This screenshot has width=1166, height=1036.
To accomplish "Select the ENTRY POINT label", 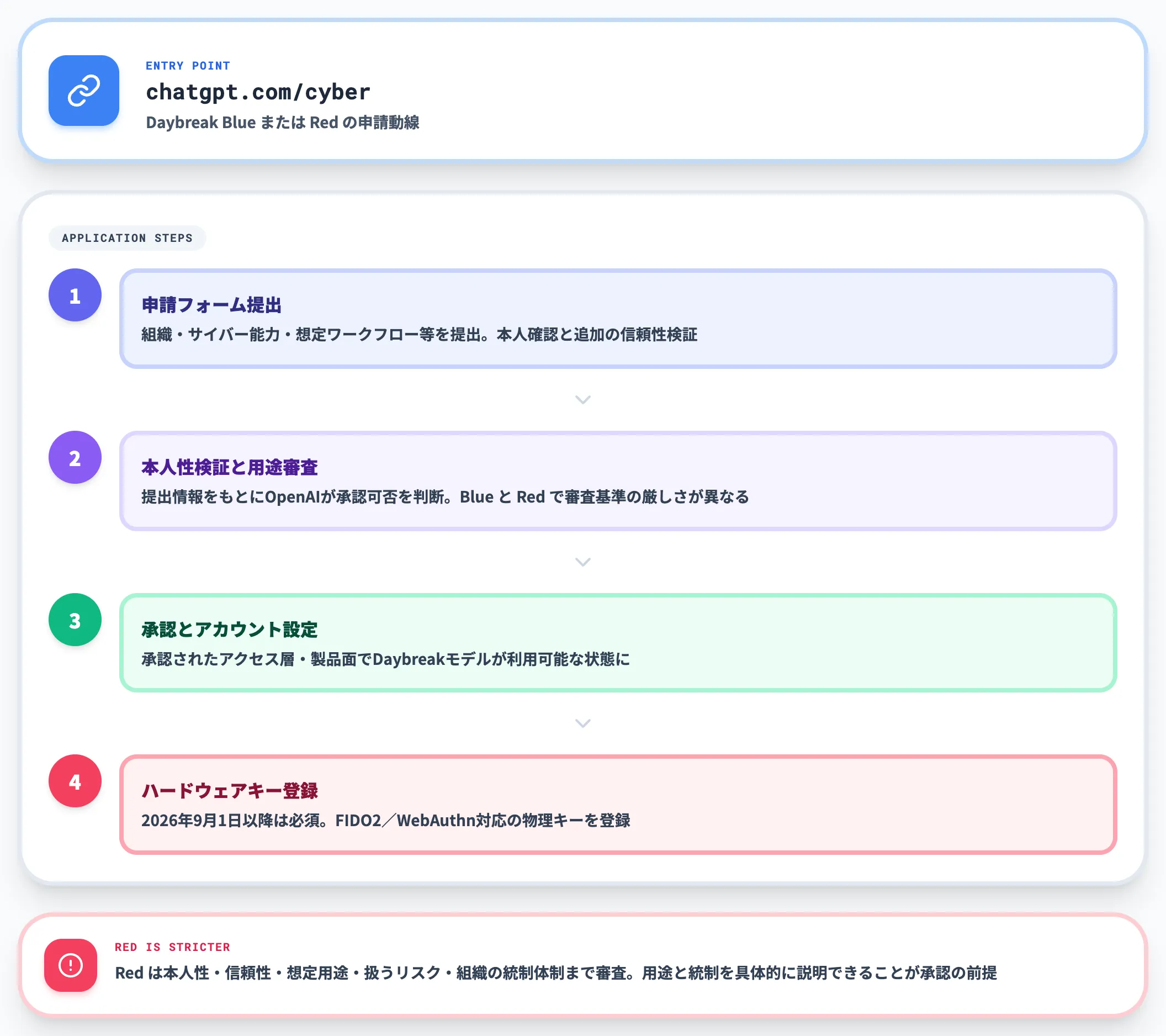I will pyautogui.click(x=188, y=66).
